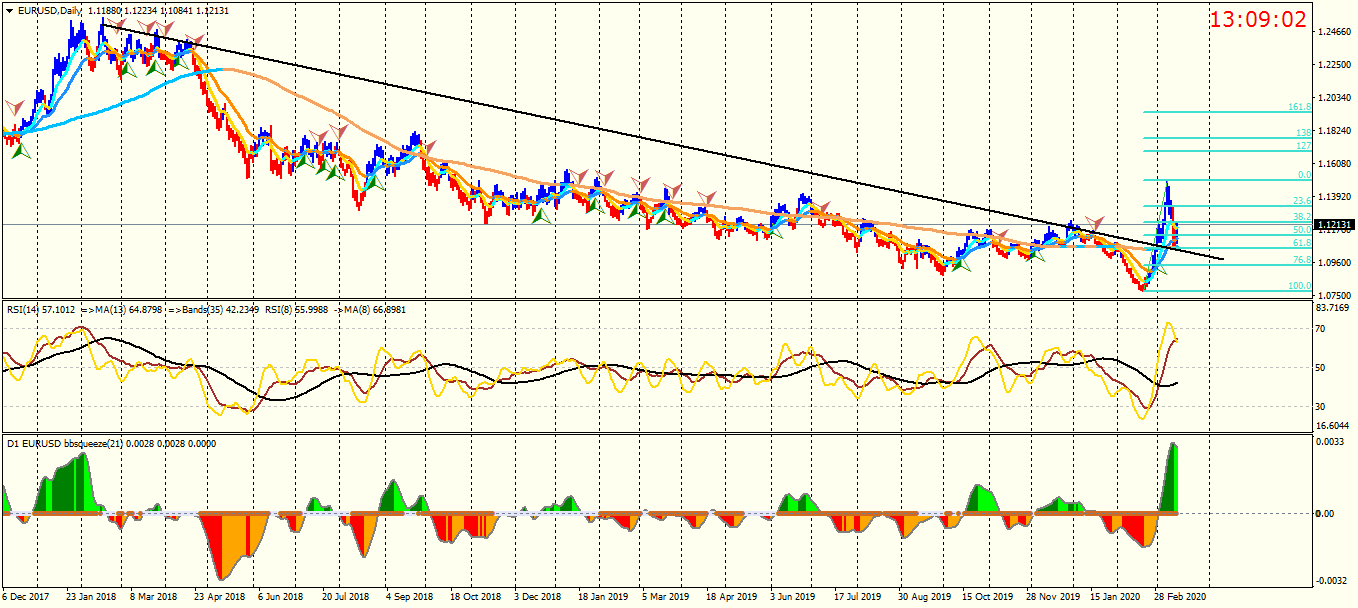Click the 8 Mar 2018 date label

(152, 597)
